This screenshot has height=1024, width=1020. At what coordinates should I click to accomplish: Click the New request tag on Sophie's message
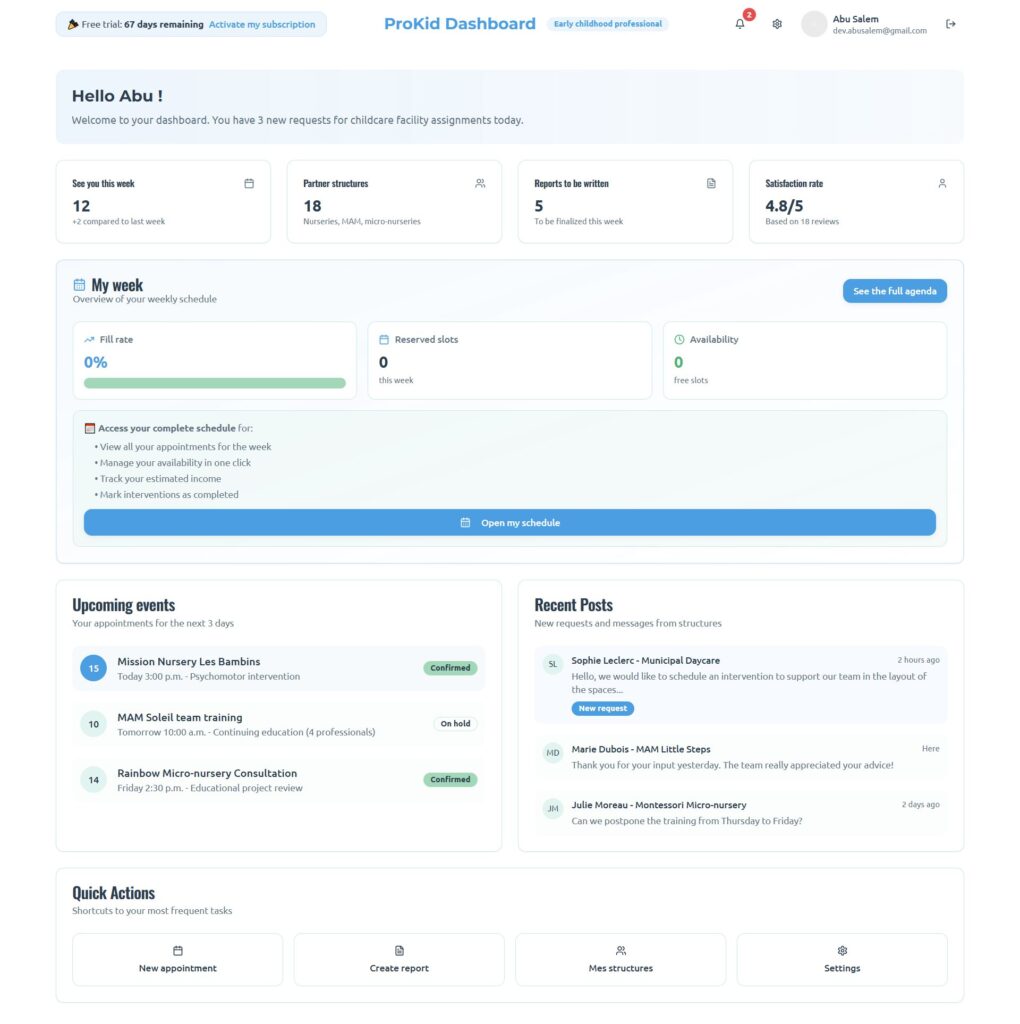[x=603, y=708]
